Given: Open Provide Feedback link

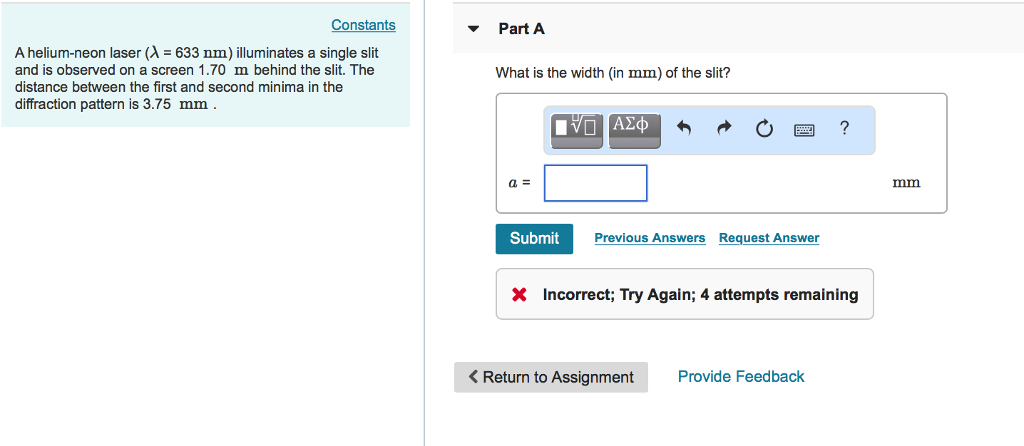Looking at the screenshot, I should [x=741, y=376].
